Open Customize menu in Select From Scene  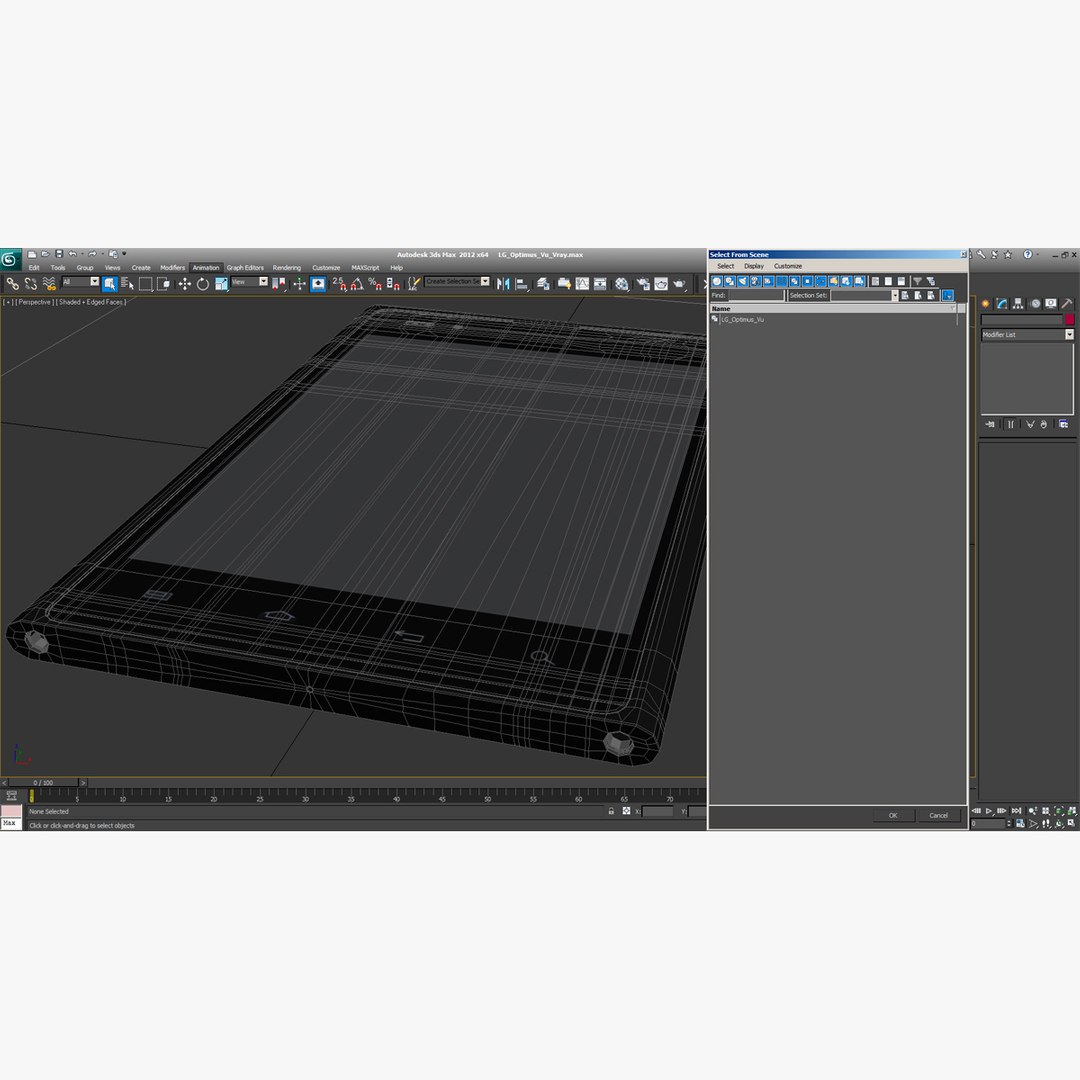click(788, 266)
